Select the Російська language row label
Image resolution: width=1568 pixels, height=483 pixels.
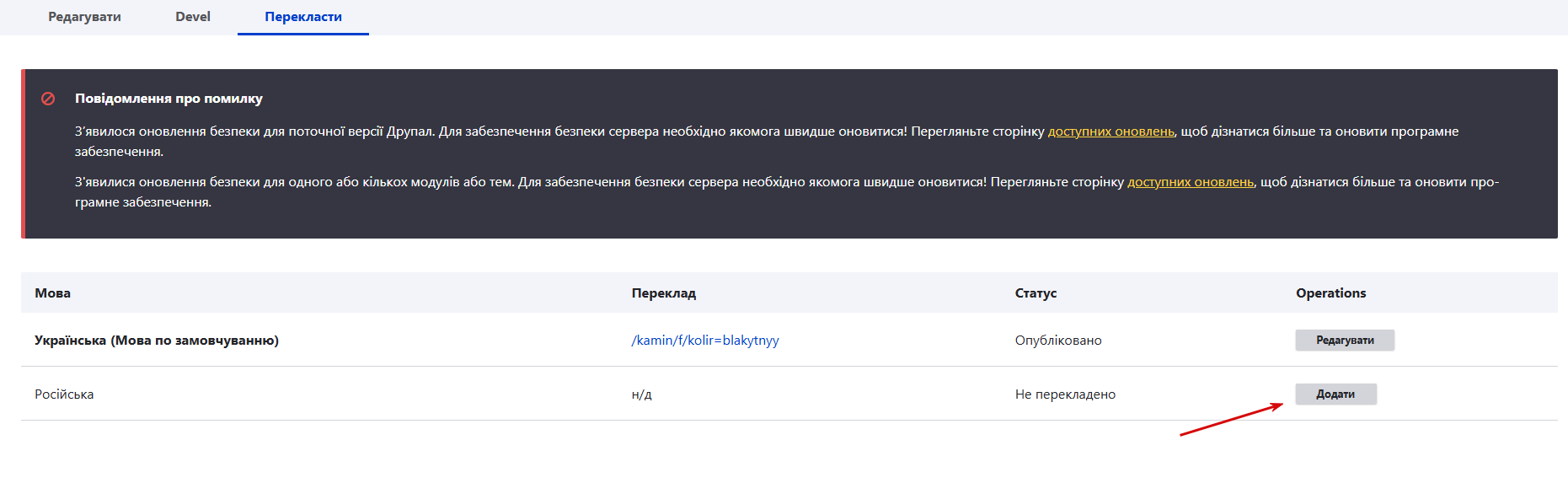point(64,394)
